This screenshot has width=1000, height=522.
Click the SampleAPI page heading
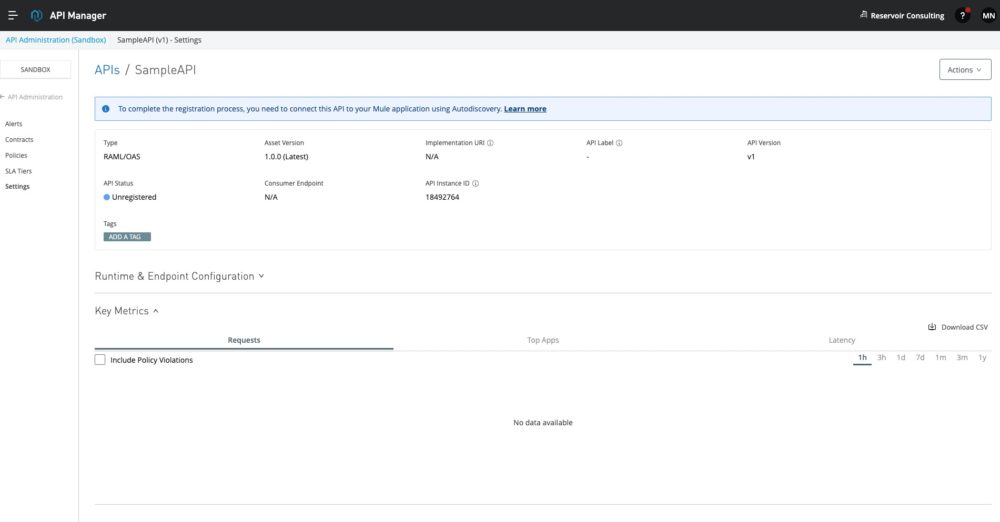click(x=165, y=70)
